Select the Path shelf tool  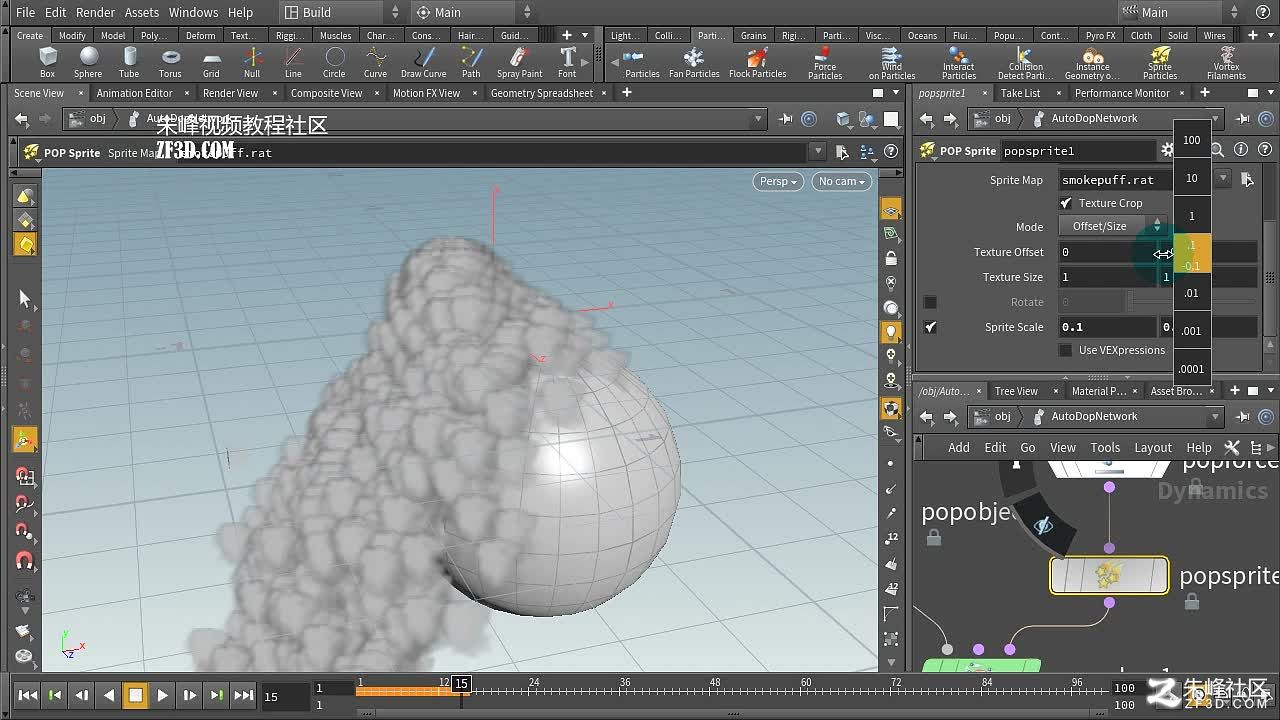tap(471, 62)
